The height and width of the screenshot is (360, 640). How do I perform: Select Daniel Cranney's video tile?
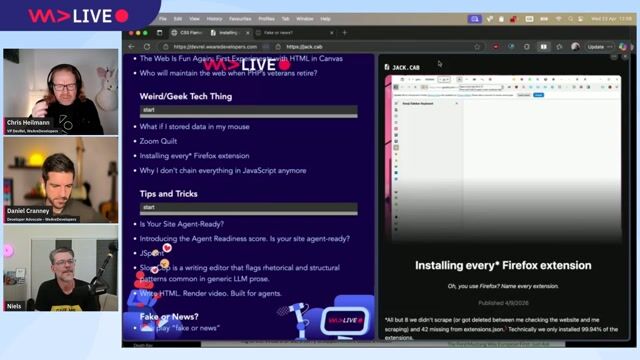[61, 180]
